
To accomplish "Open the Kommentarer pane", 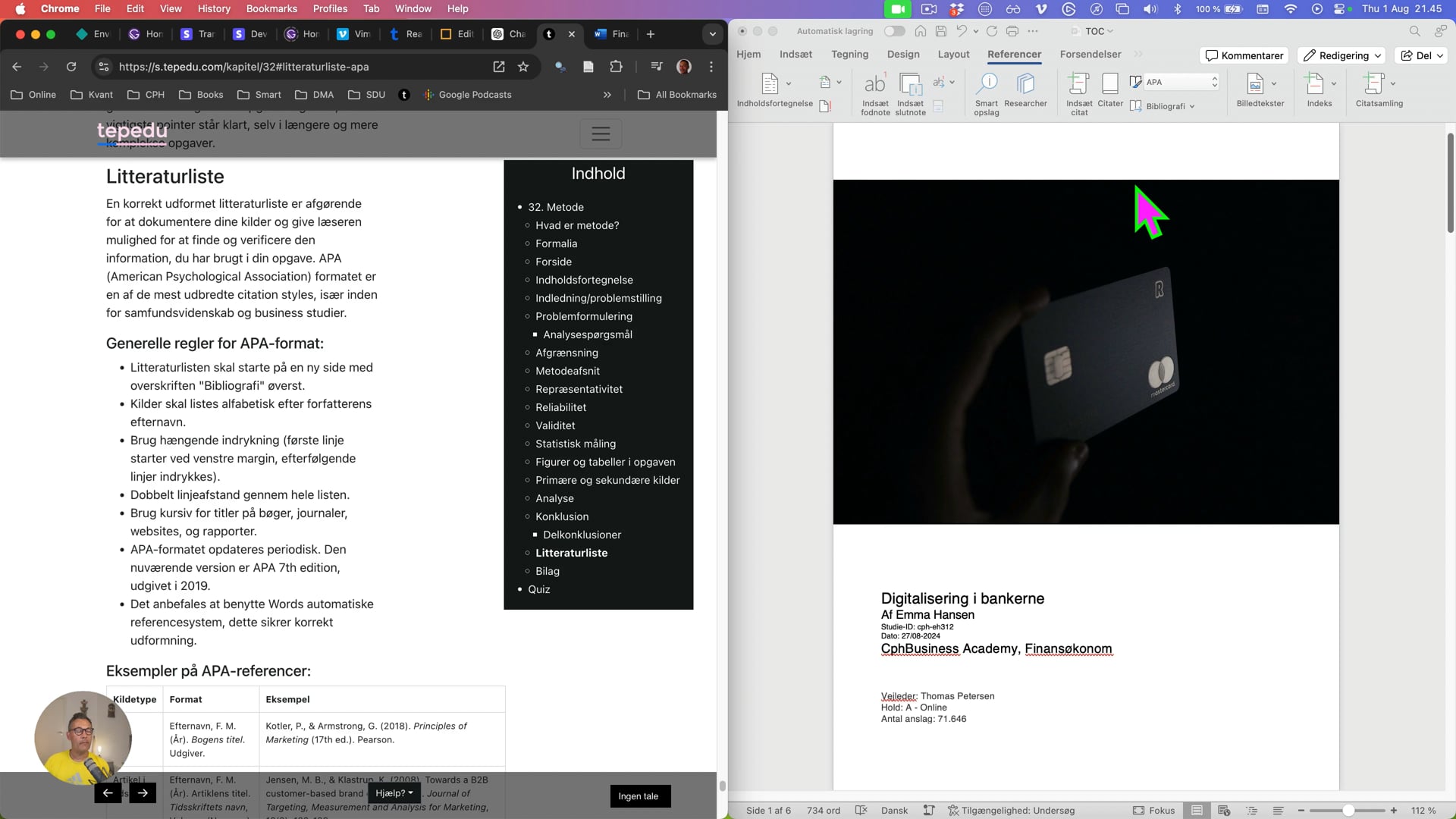I will [1244, 55].
